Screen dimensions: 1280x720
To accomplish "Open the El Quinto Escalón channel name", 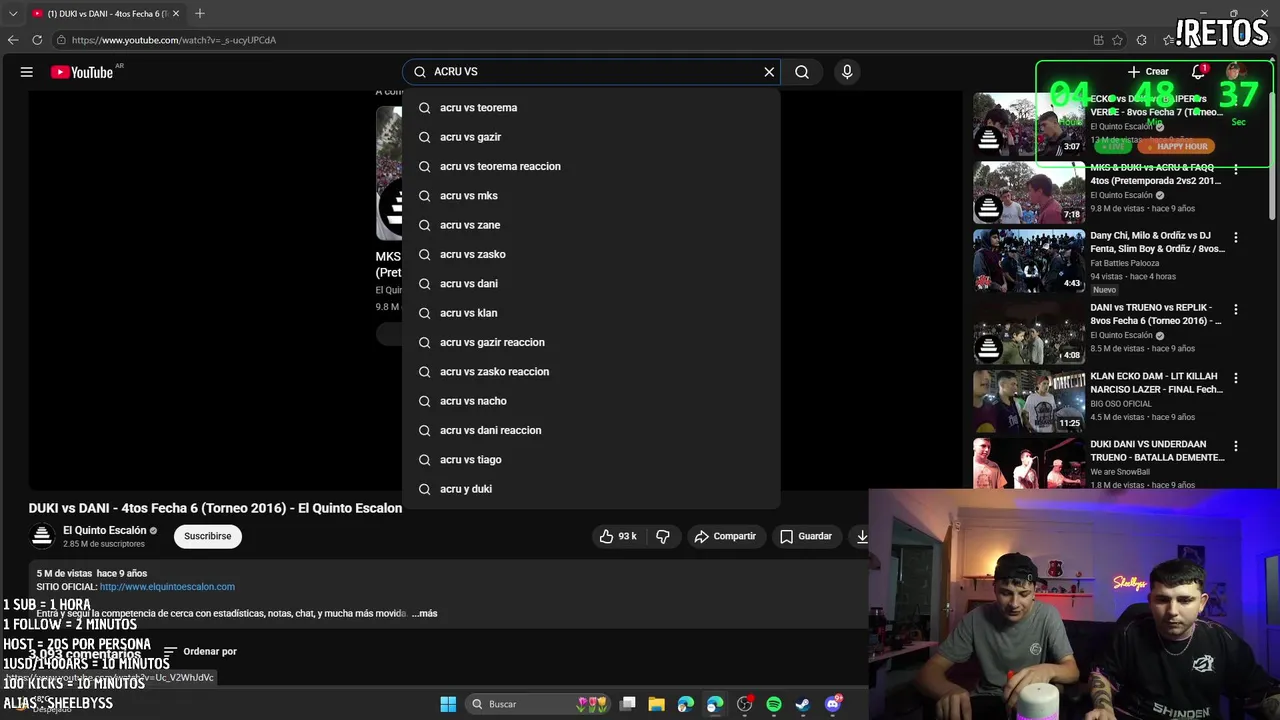I will click(x=105, y=530).
